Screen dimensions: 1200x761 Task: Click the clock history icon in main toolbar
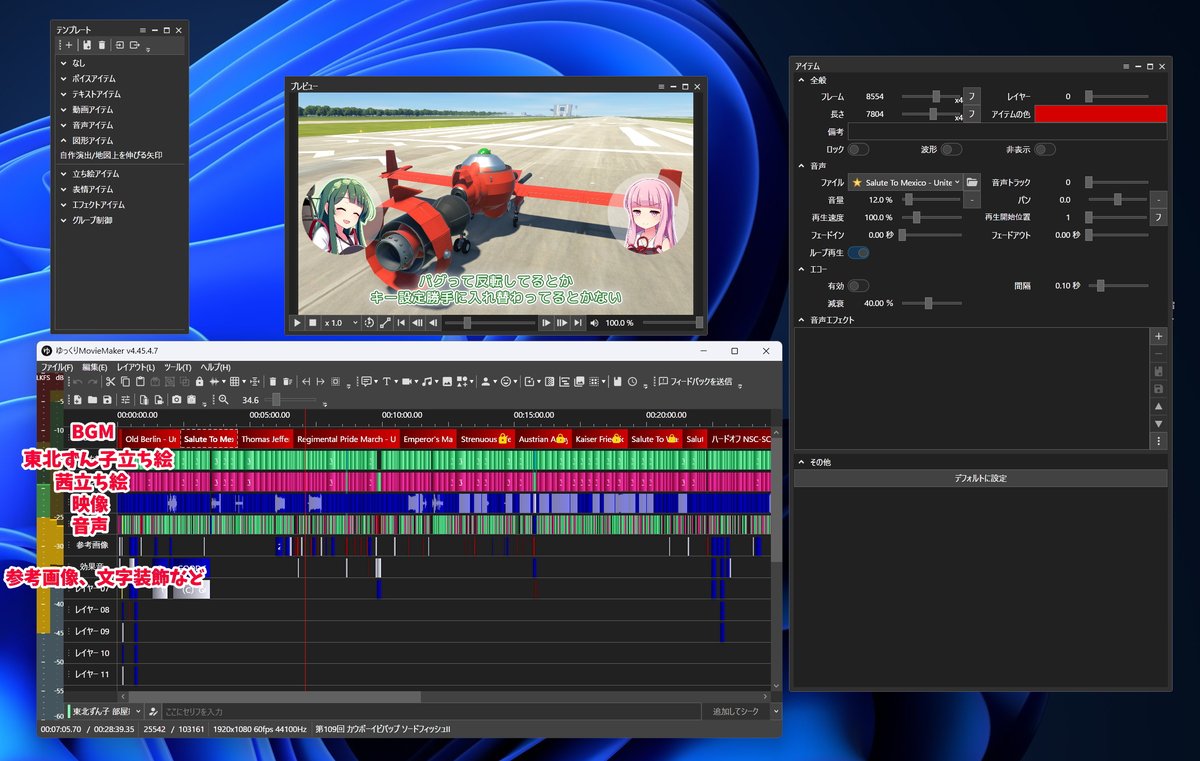coord(632,382)
